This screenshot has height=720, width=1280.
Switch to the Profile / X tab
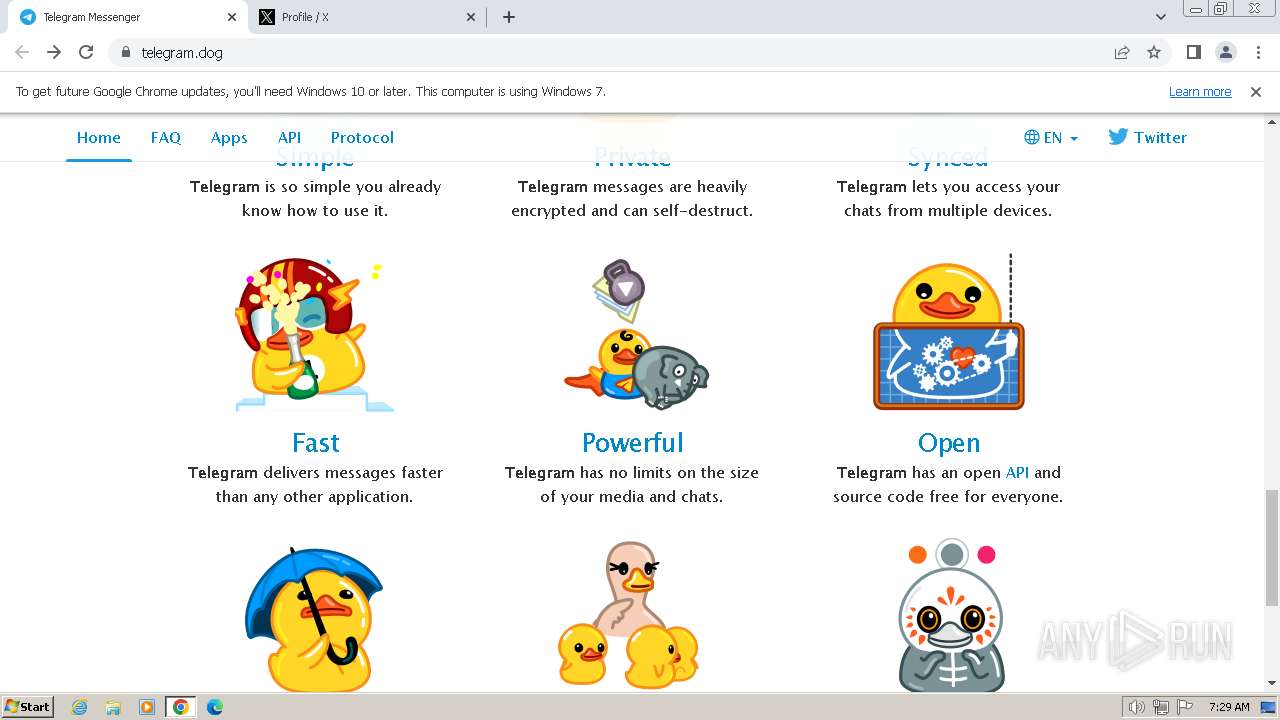367,17
